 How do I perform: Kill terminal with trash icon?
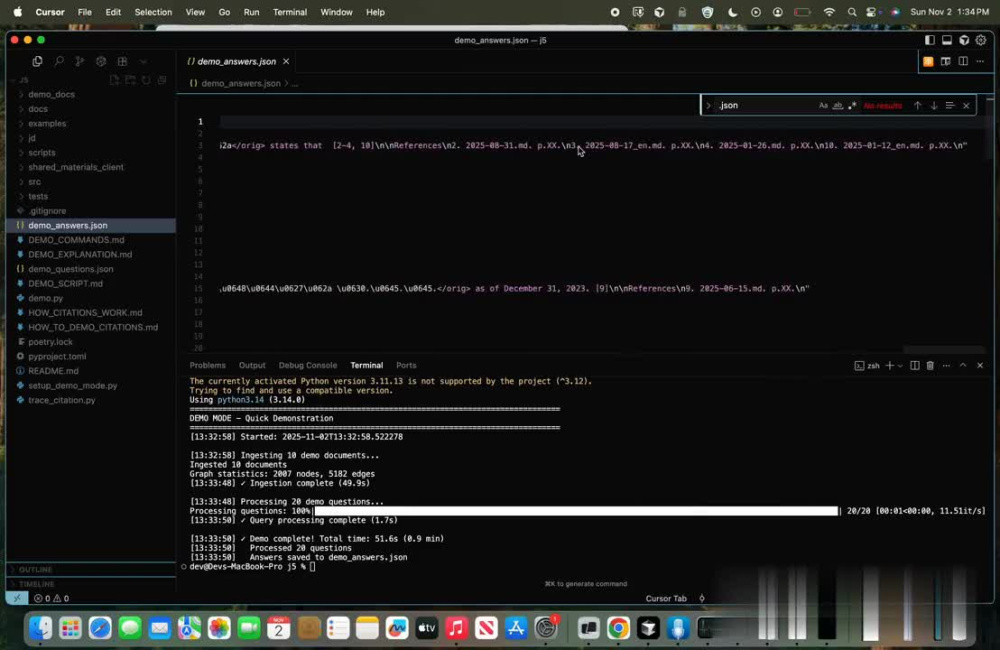coord(930,366)
